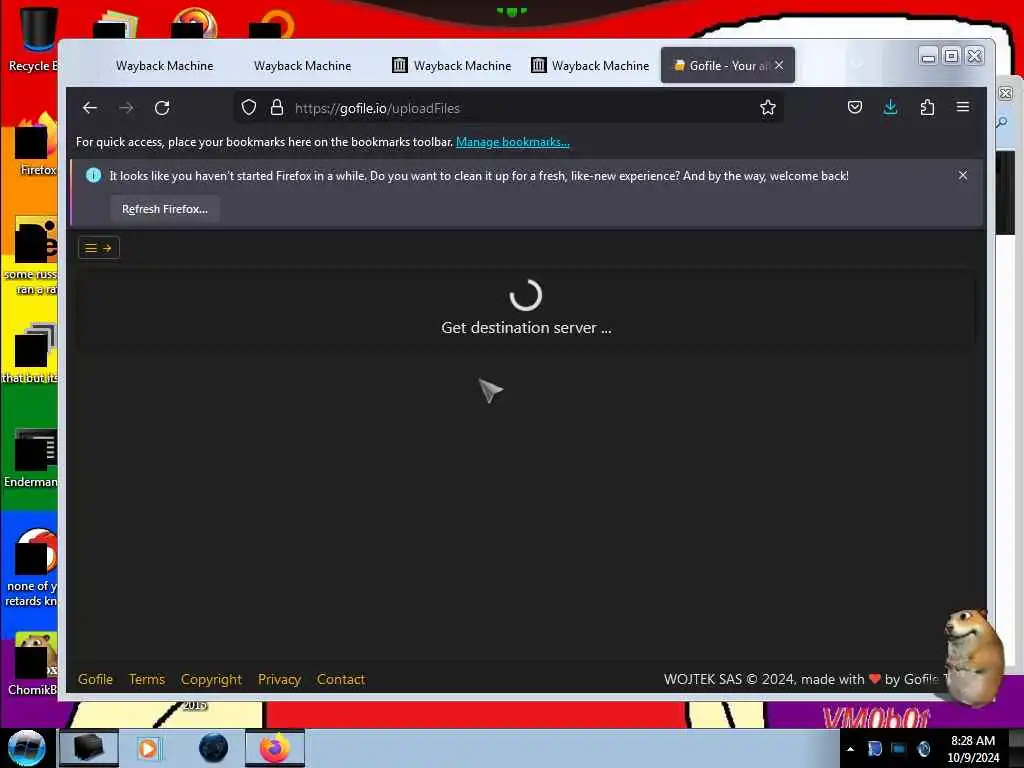1024x768 pixels.
Task: Close the Gofile tab
Action: click(779, 65)
